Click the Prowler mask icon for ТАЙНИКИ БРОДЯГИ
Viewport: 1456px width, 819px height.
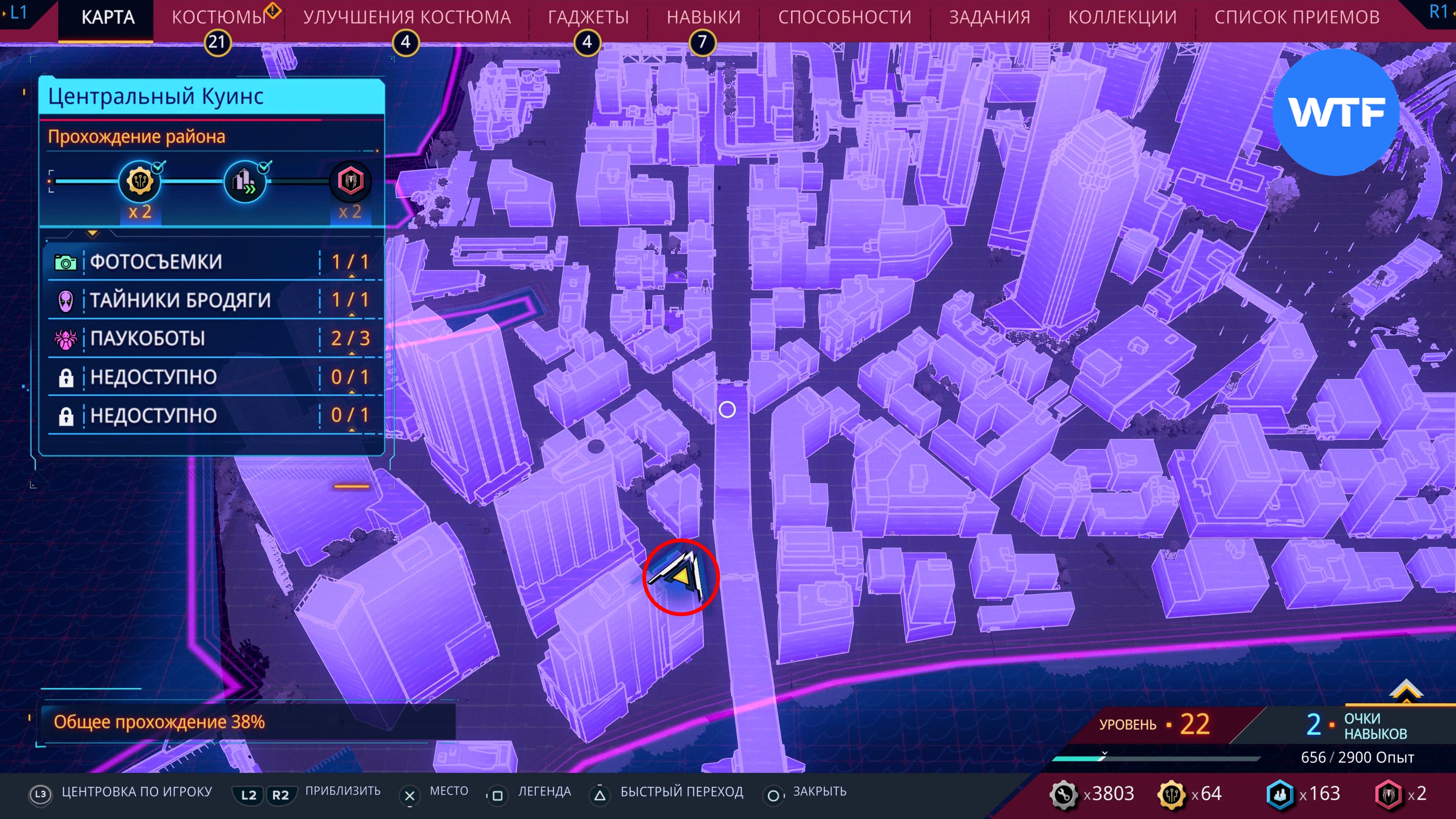[66, 301]
